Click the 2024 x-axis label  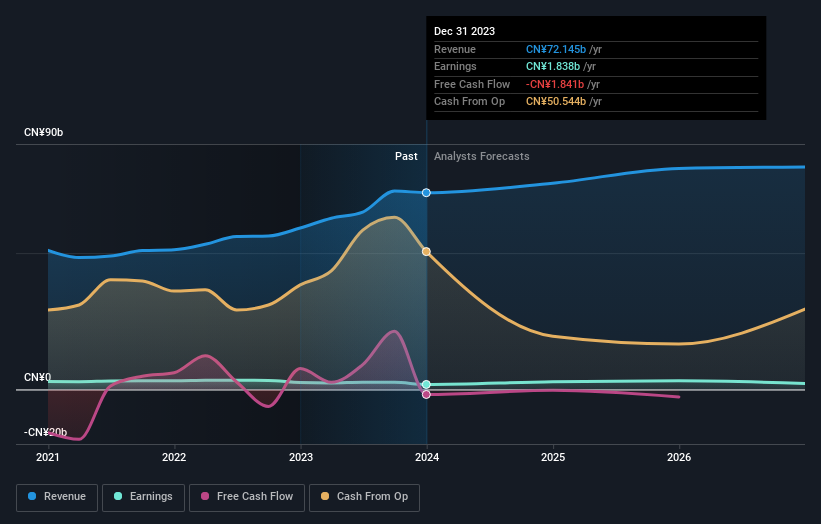[427, 457]
